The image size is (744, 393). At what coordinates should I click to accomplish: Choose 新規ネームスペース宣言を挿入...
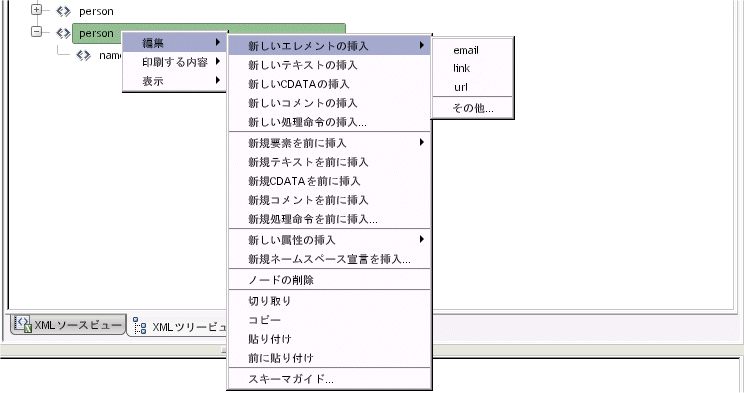tap(329, 259)
